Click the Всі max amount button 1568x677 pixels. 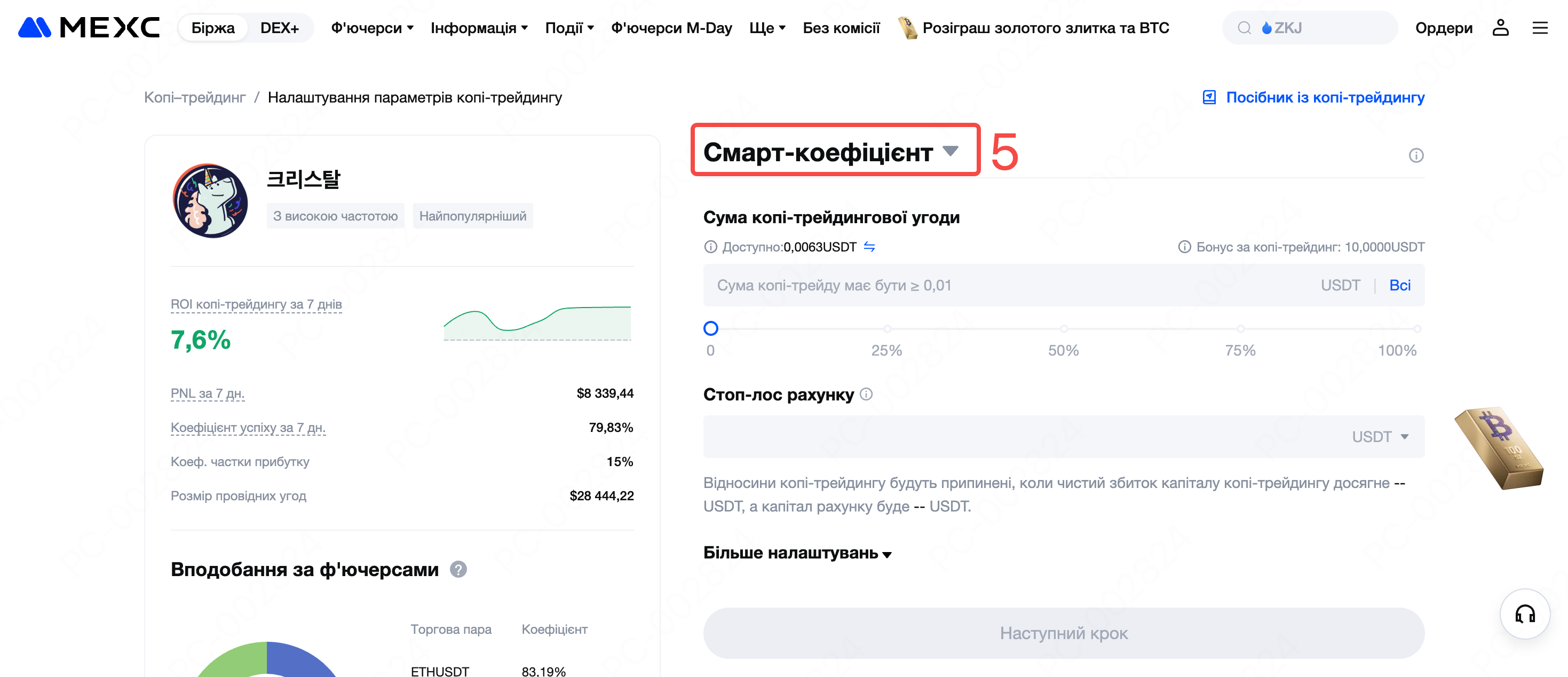point(1399,285)
